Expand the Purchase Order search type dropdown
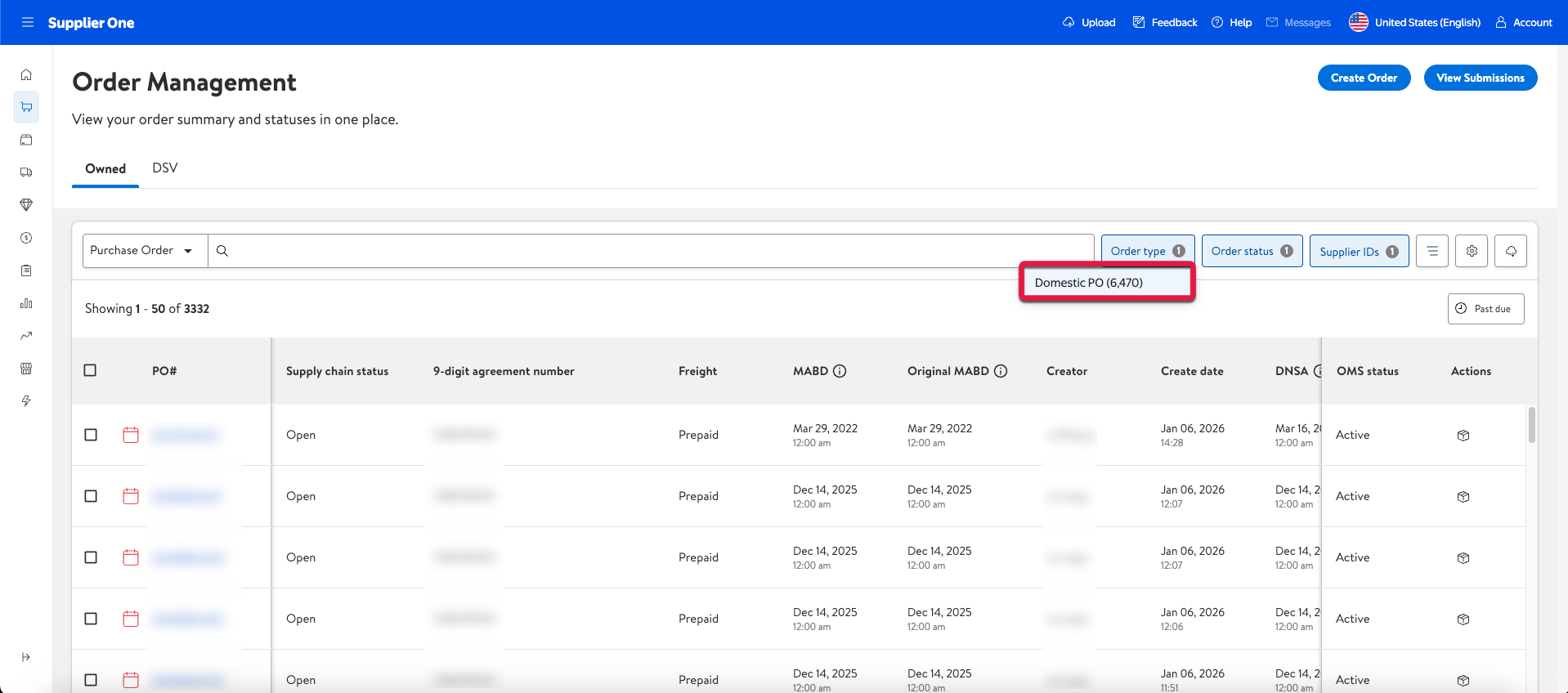Viewport: 1568px width, 693px height. [x=145, y=251]
